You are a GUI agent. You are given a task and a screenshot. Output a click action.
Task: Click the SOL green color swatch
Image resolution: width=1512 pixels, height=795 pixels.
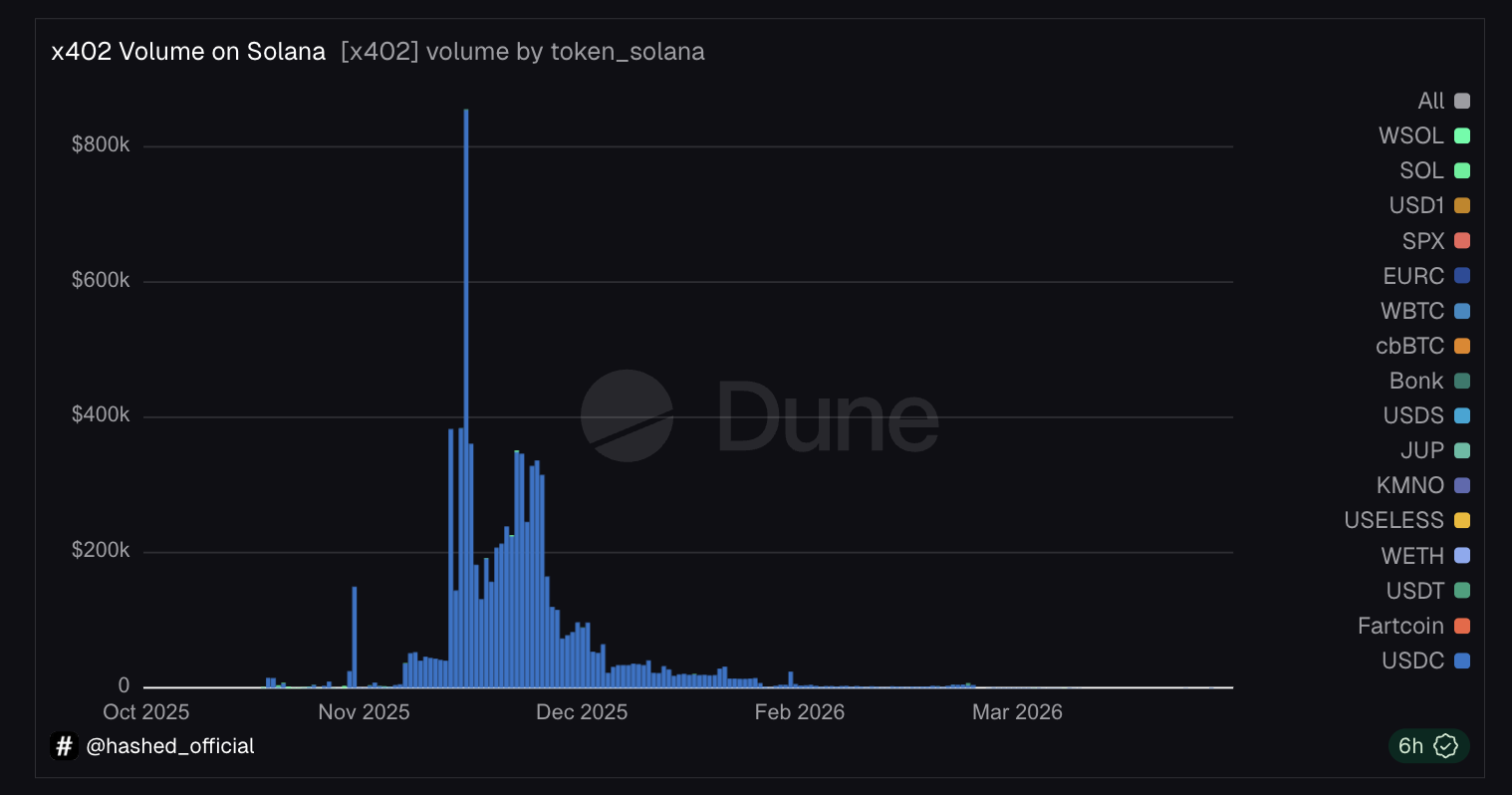click(x=1462, y=170)
